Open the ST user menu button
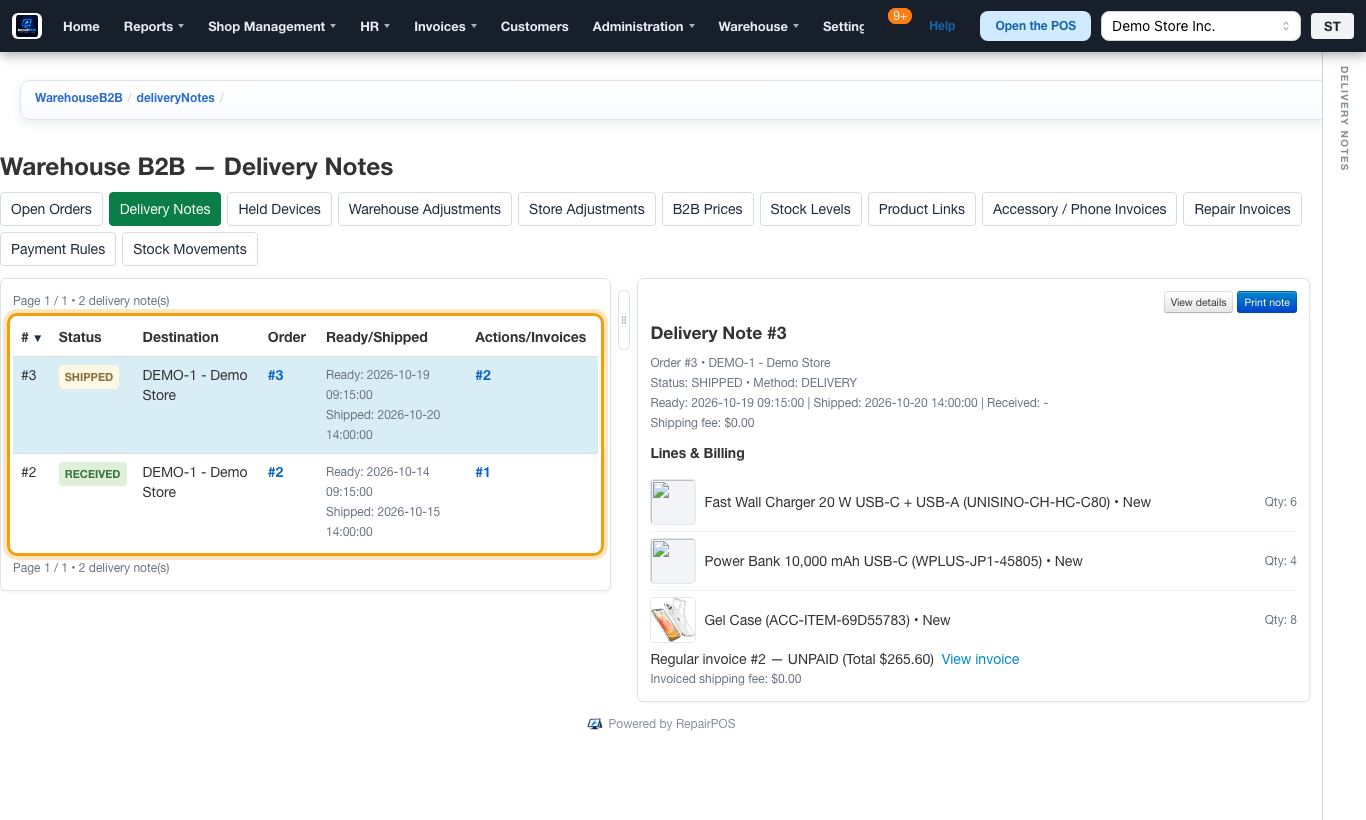Screen dimensions: 1366x820 (x=1332, y=26)
